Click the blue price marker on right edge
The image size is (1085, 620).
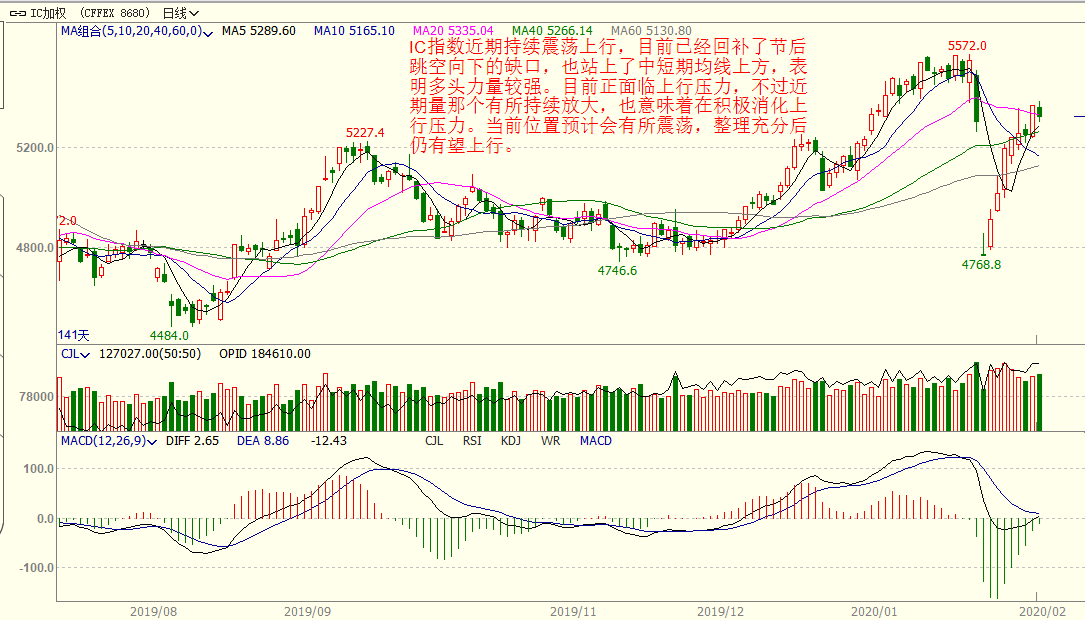pos(1079,116)
